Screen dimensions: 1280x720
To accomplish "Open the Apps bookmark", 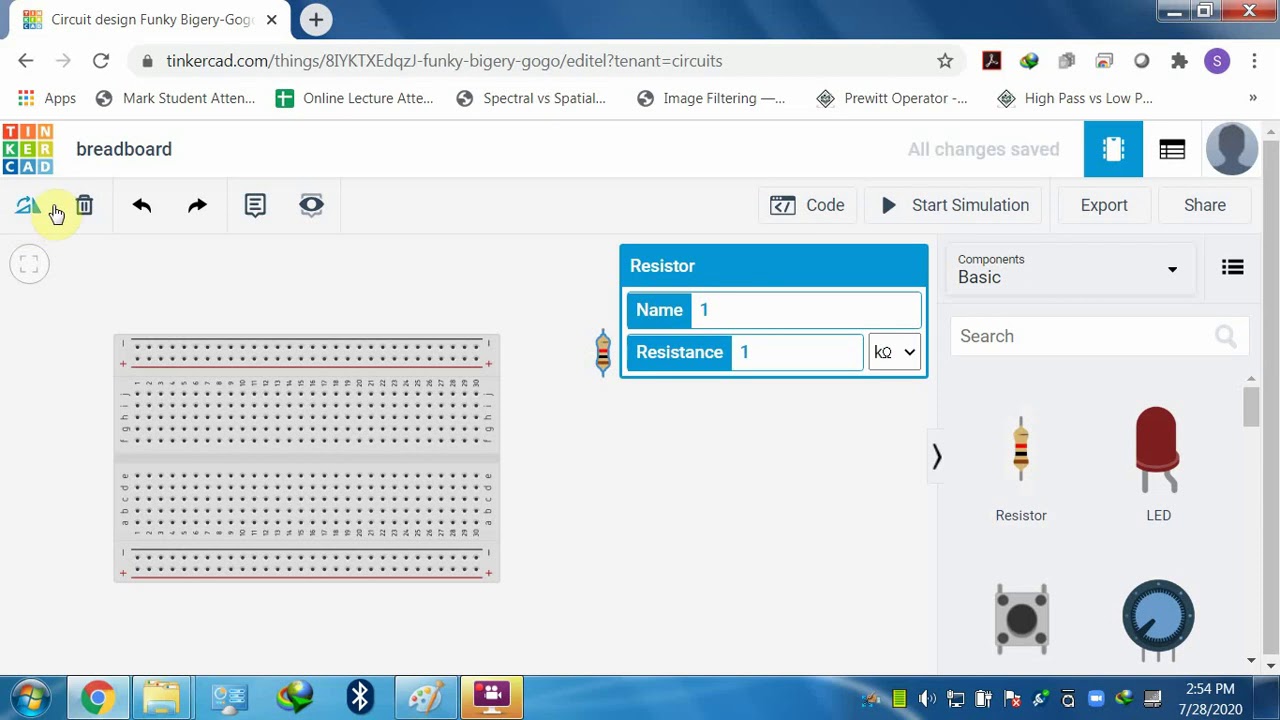I will point(47,98).
